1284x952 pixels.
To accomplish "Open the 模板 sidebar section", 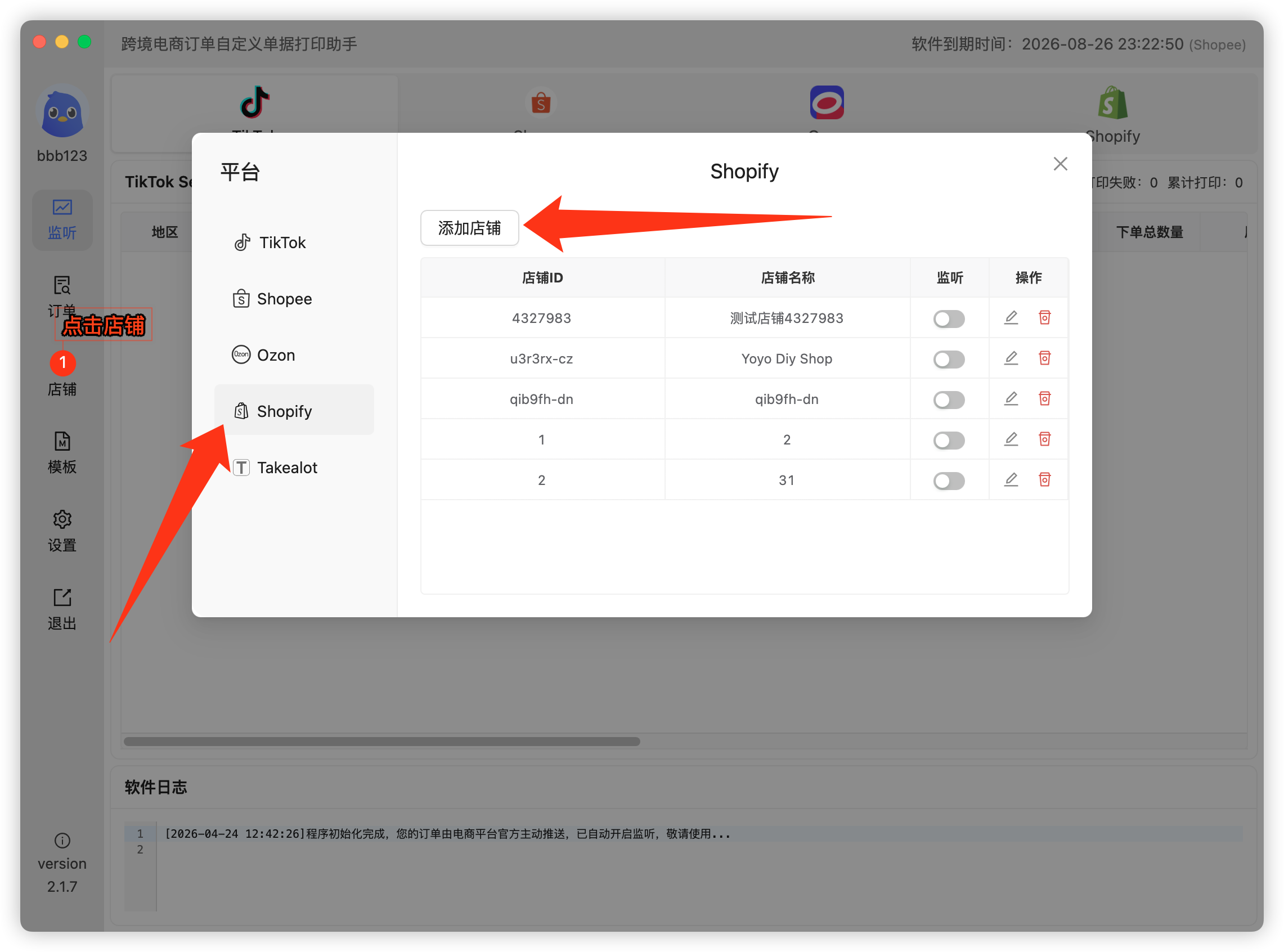I will tap(62, 452).
